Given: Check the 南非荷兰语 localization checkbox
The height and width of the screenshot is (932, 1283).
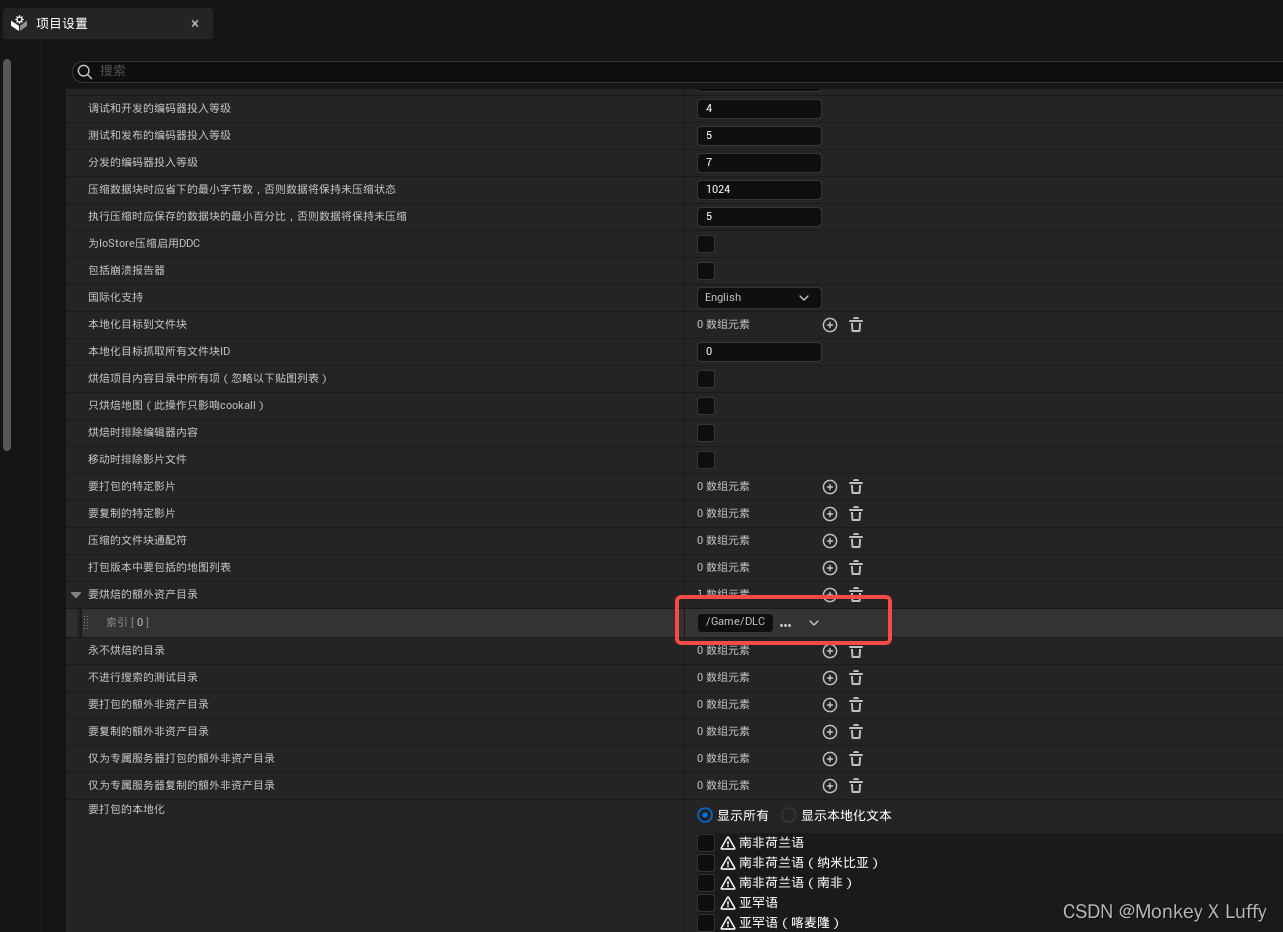Looking at the screenshot, I should coord(706,843).
